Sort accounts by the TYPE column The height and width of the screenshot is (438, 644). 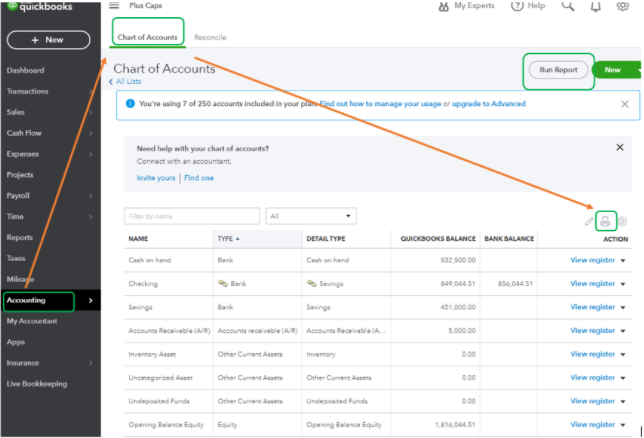228,239
